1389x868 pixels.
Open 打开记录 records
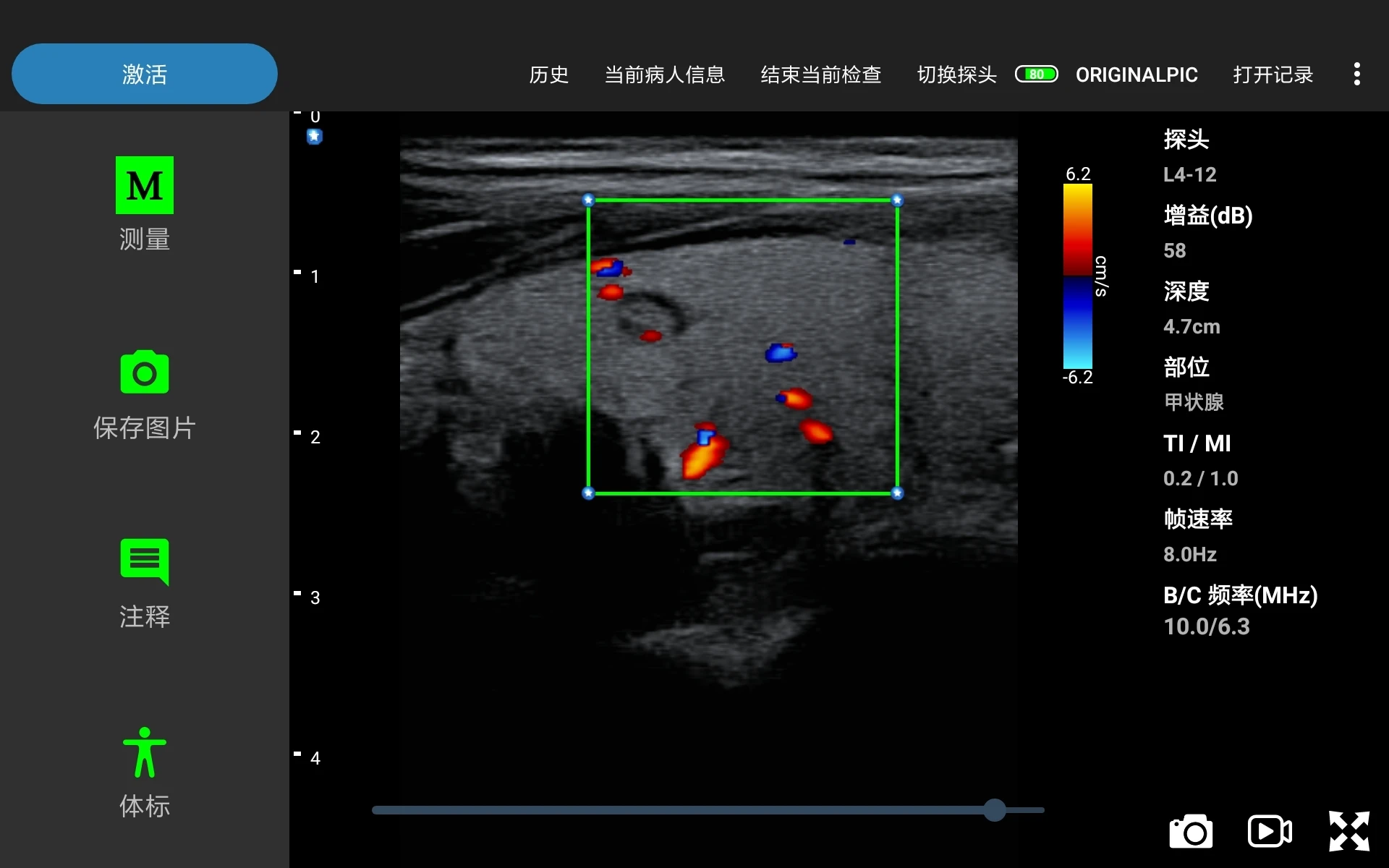1273,75
